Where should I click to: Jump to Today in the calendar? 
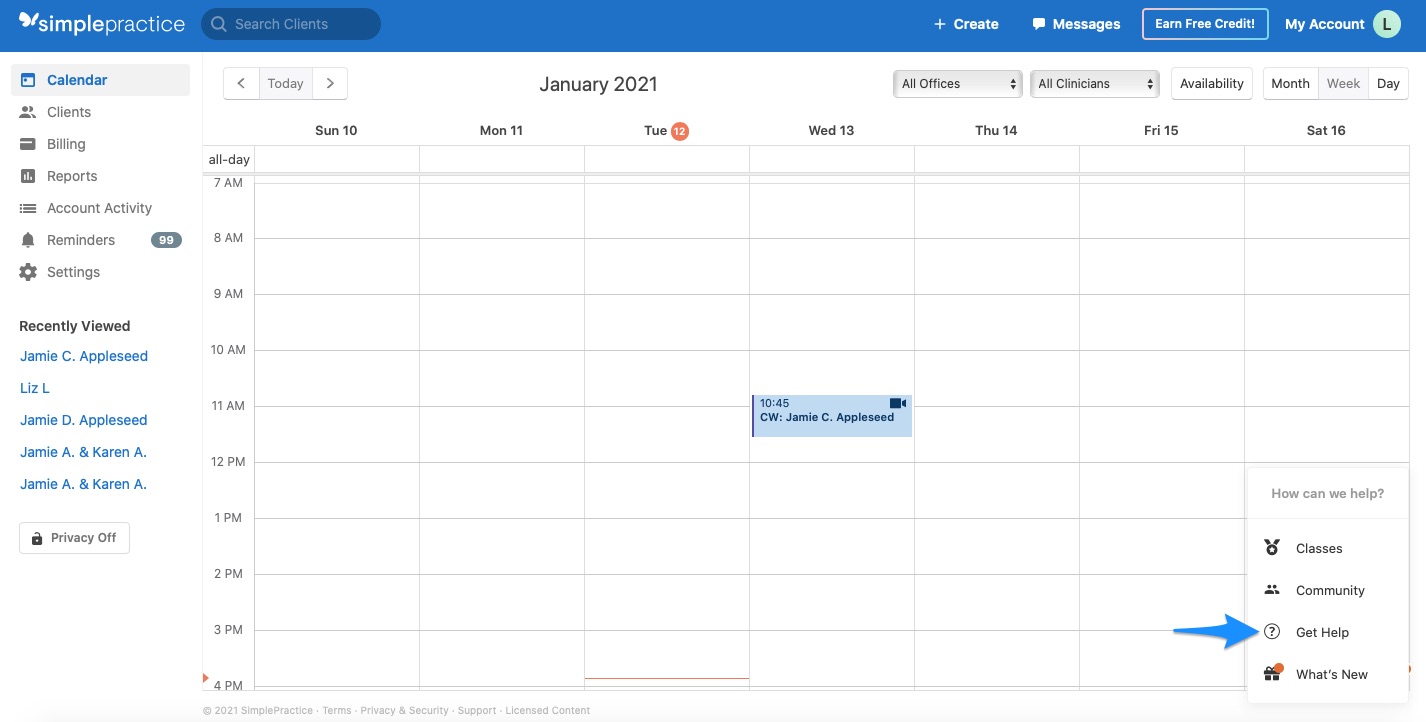click(286, 84)
